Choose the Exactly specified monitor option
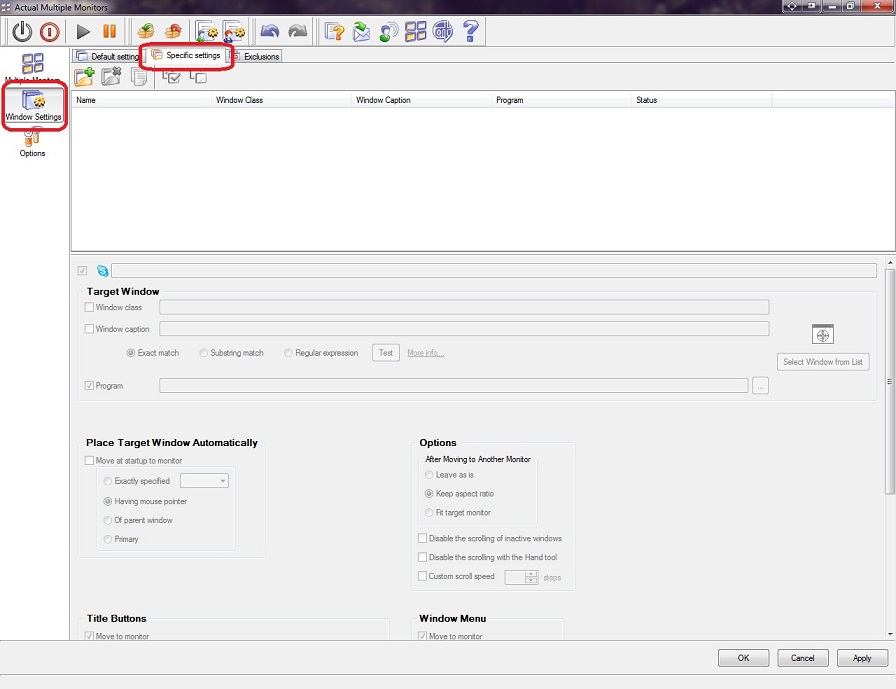Screen dimensions: 896x689 tap(107, 481)
